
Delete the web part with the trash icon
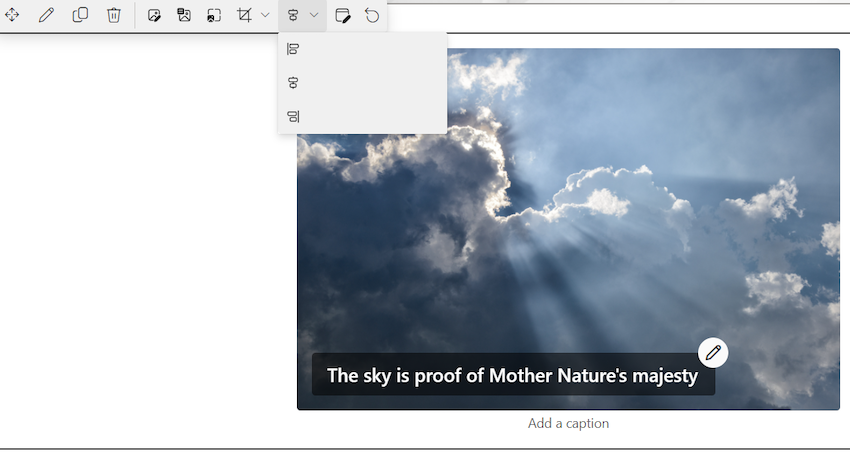pos(114,15)
